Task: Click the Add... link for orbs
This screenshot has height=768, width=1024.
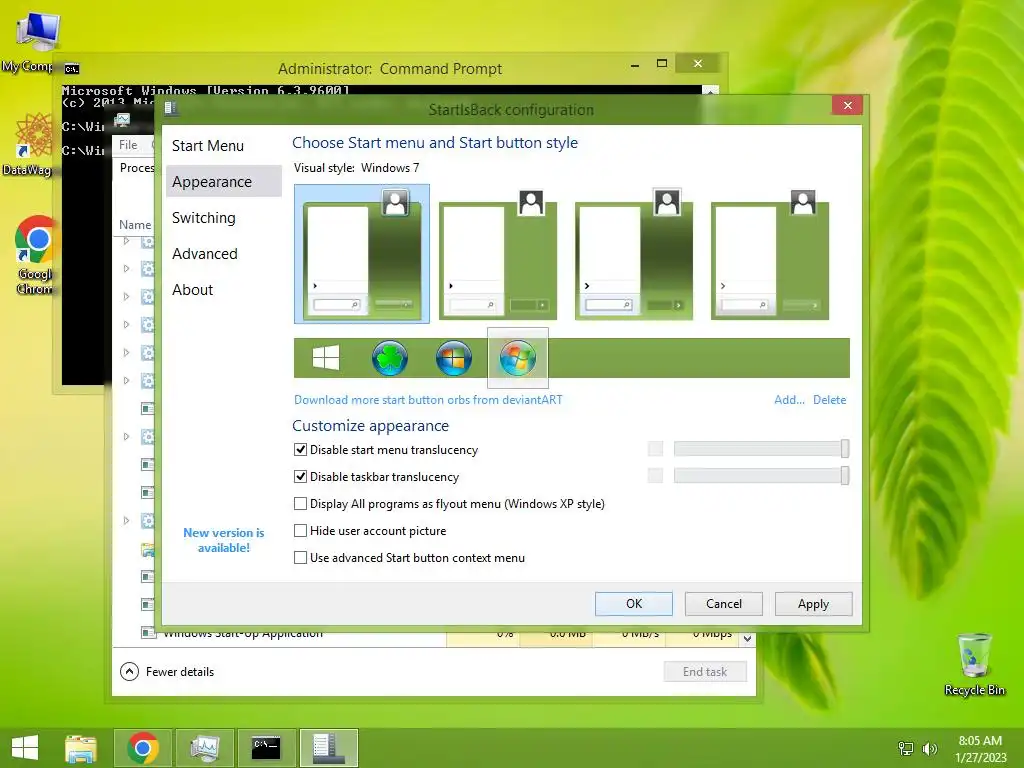Action: point(789,400)
